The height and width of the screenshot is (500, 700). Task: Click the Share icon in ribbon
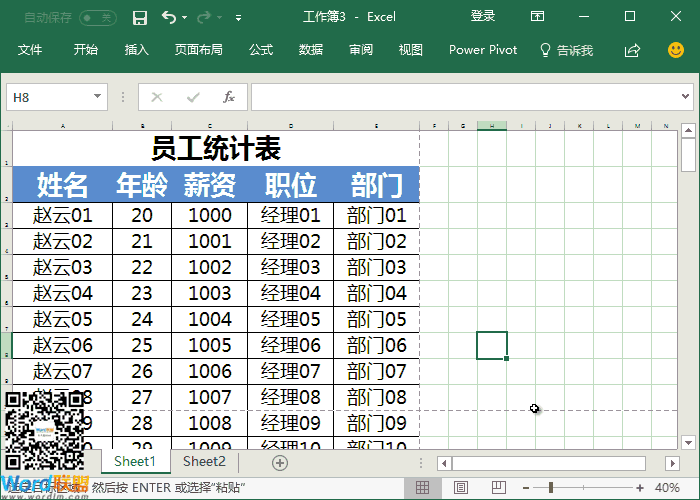point(632,50)
